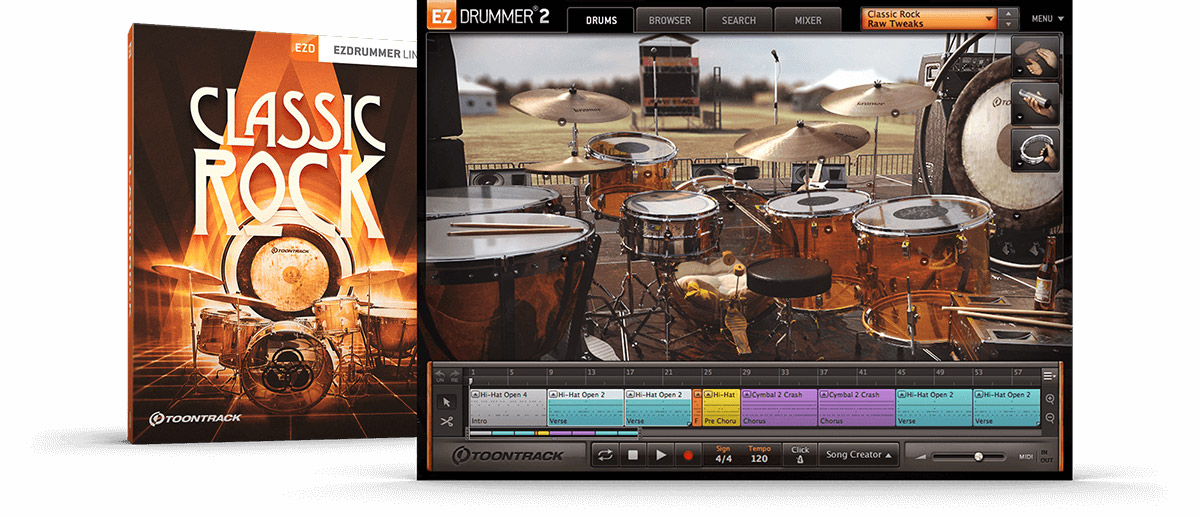Toggle the Click metronome
Screen dimensions: 1200x517
coord(799,455)
